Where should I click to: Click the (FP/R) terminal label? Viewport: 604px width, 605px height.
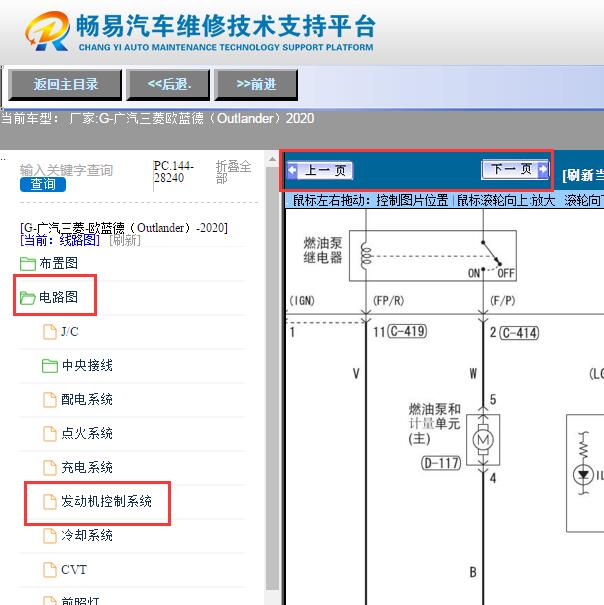pyautogui.click(x=388, y=301)
